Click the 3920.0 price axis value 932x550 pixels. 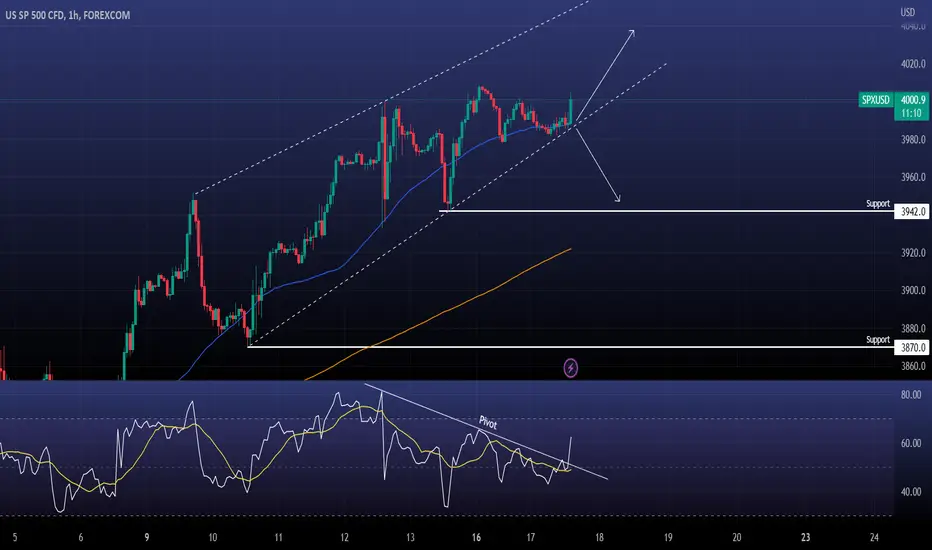point(913,253)
